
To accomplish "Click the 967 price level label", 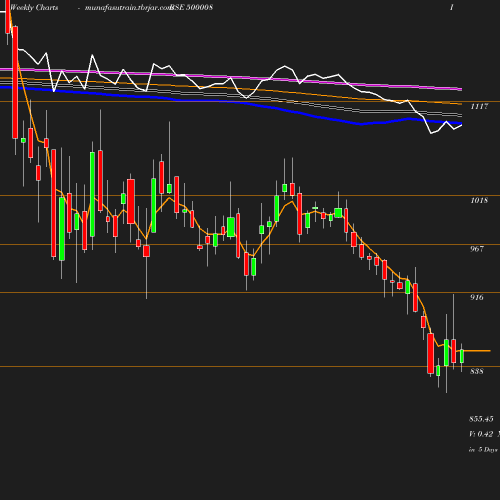I will click(x=477, y=249).
